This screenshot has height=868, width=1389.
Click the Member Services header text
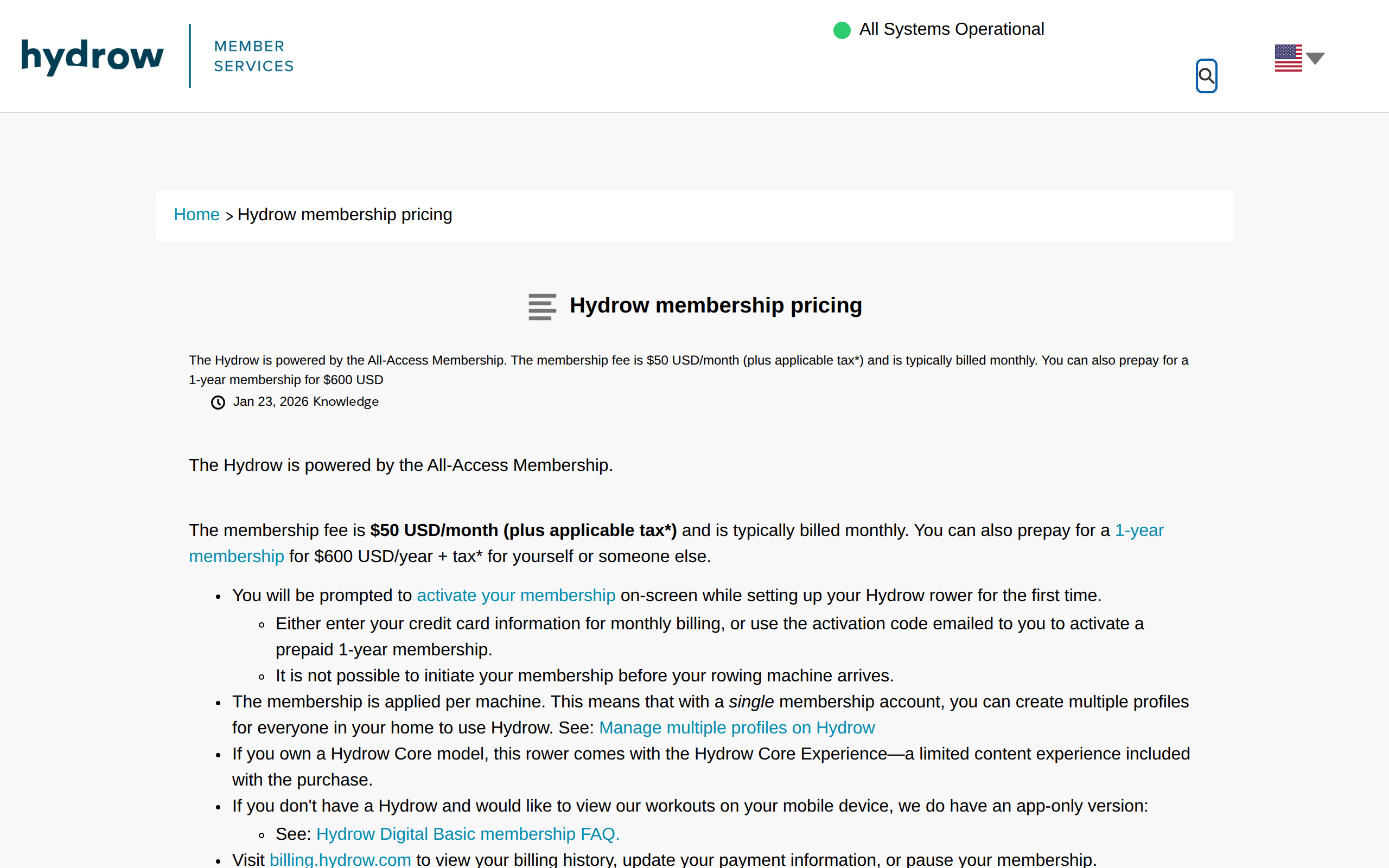pyautogui.click(x=254, y=56)
